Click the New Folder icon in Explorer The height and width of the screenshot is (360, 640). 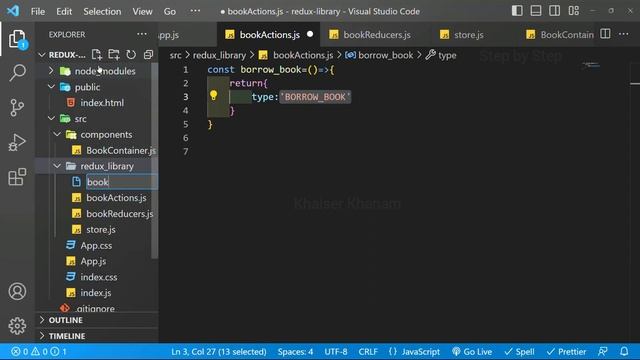114,54
